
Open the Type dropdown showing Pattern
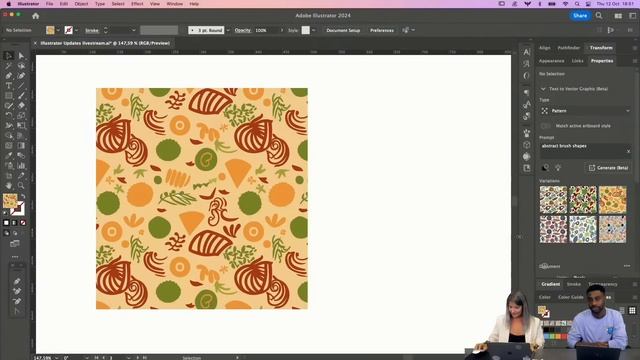pos(585,111)
